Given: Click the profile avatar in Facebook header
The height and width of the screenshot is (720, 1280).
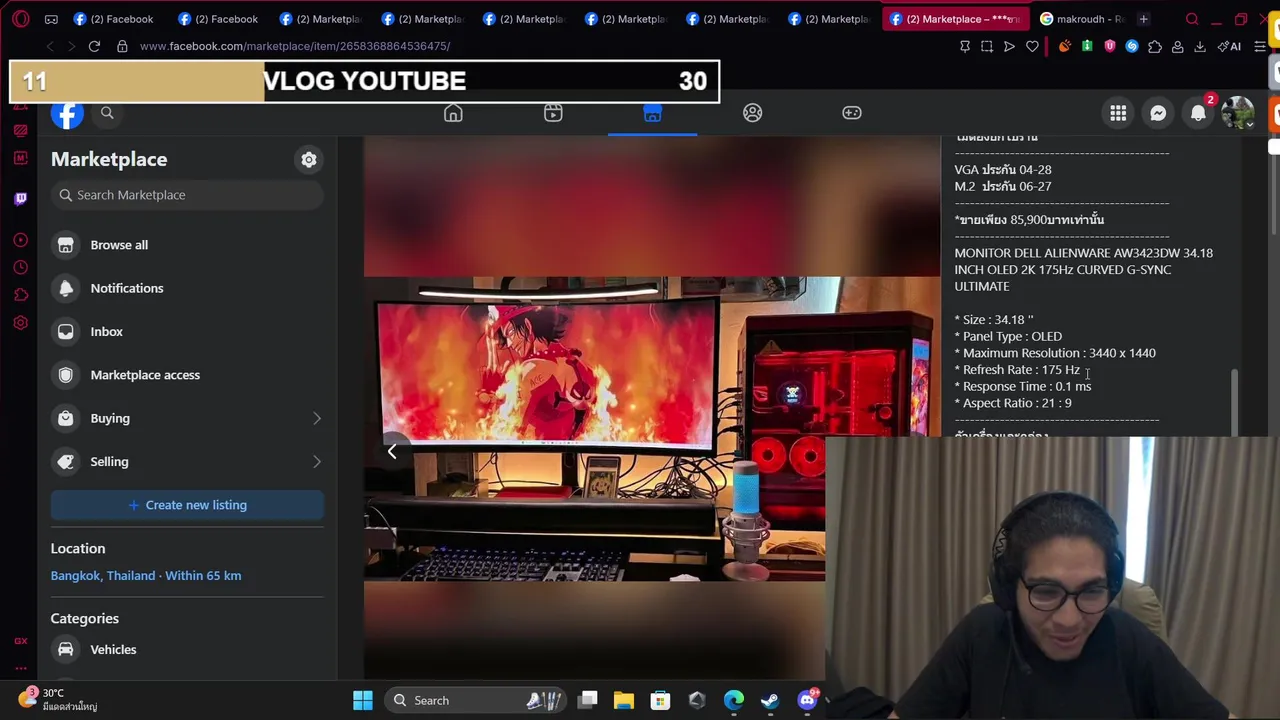Looking at the screenshot, I should click(1238, 113).
